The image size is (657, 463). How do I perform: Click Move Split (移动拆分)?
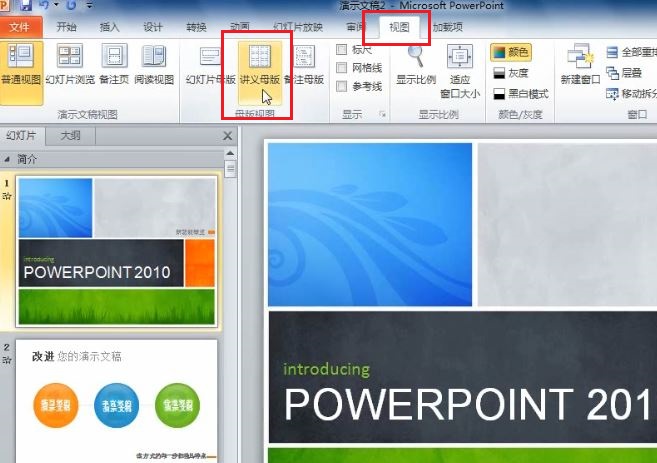631,94
